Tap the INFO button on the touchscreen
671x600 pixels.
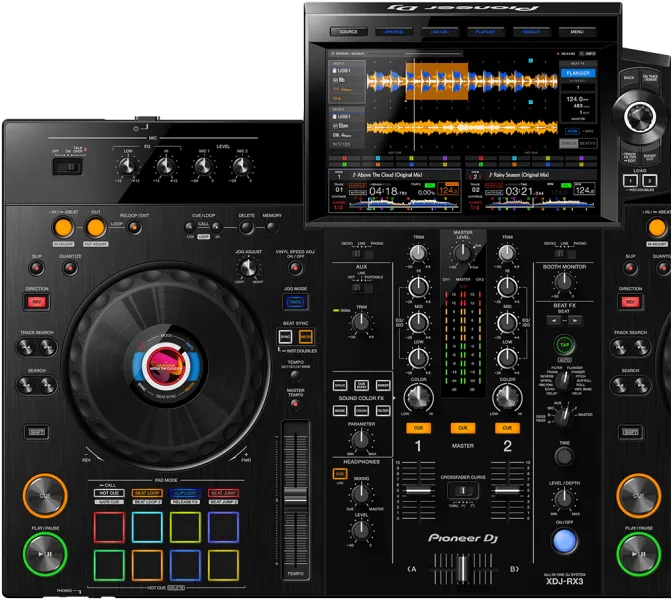[x=588, y=53]
